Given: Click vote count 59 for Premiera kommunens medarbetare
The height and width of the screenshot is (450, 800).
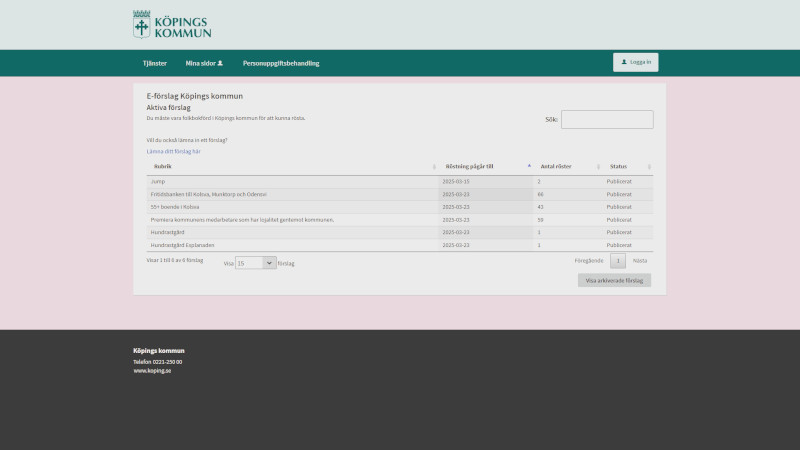Looking at the screenshot, I should click(x=540, y=220).
